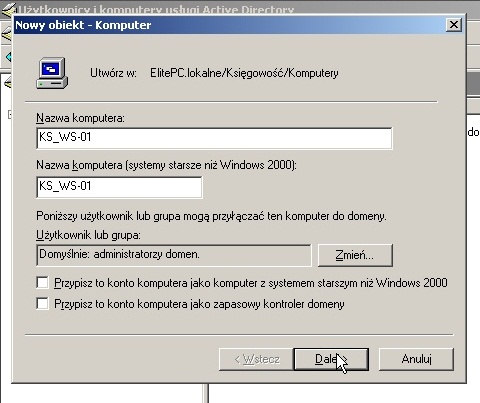Click the Utwórz w location path text
Screen dimensions: 480x403
pos(244,73)
